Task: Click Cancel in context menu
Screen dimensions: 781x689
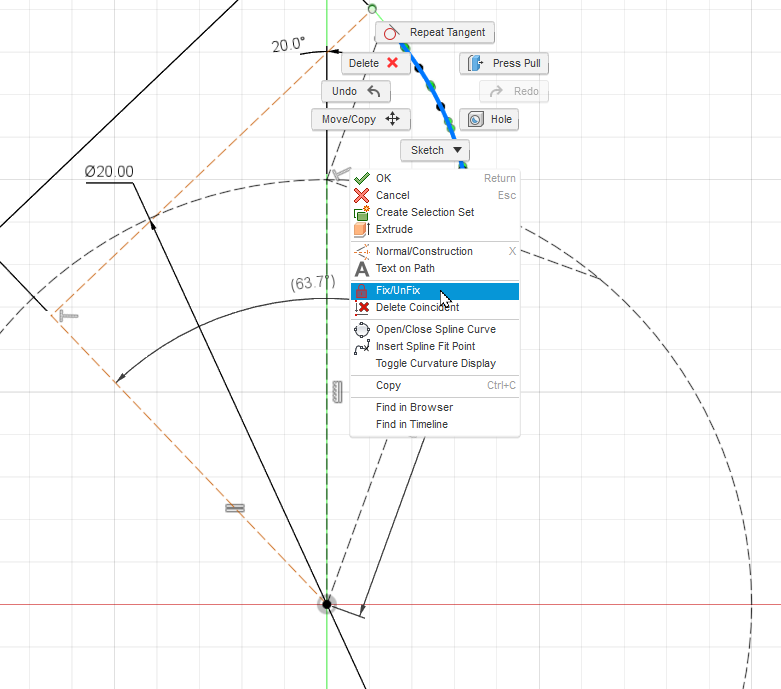Action: [392, 195]
